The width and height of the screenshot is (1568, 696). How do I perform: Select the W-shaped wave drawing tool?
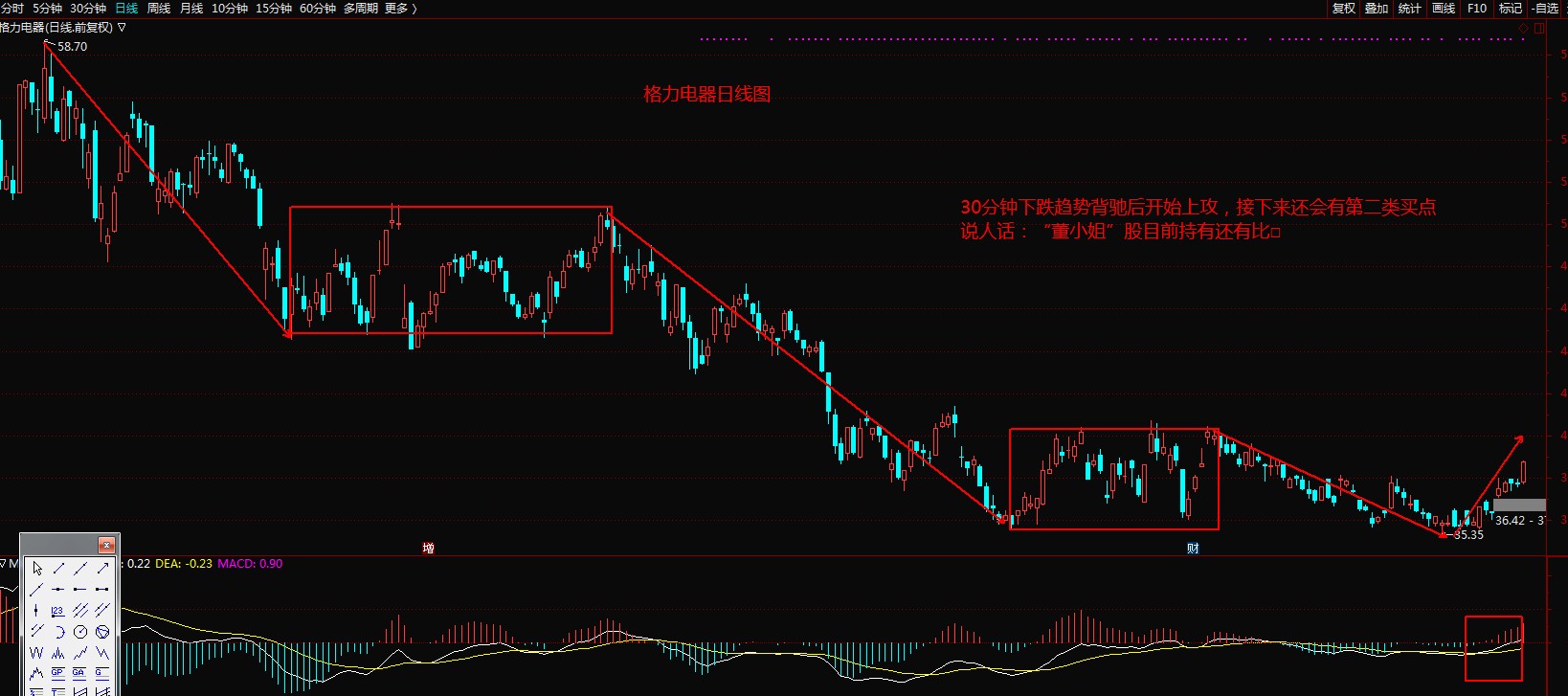[x=35, y=652]
